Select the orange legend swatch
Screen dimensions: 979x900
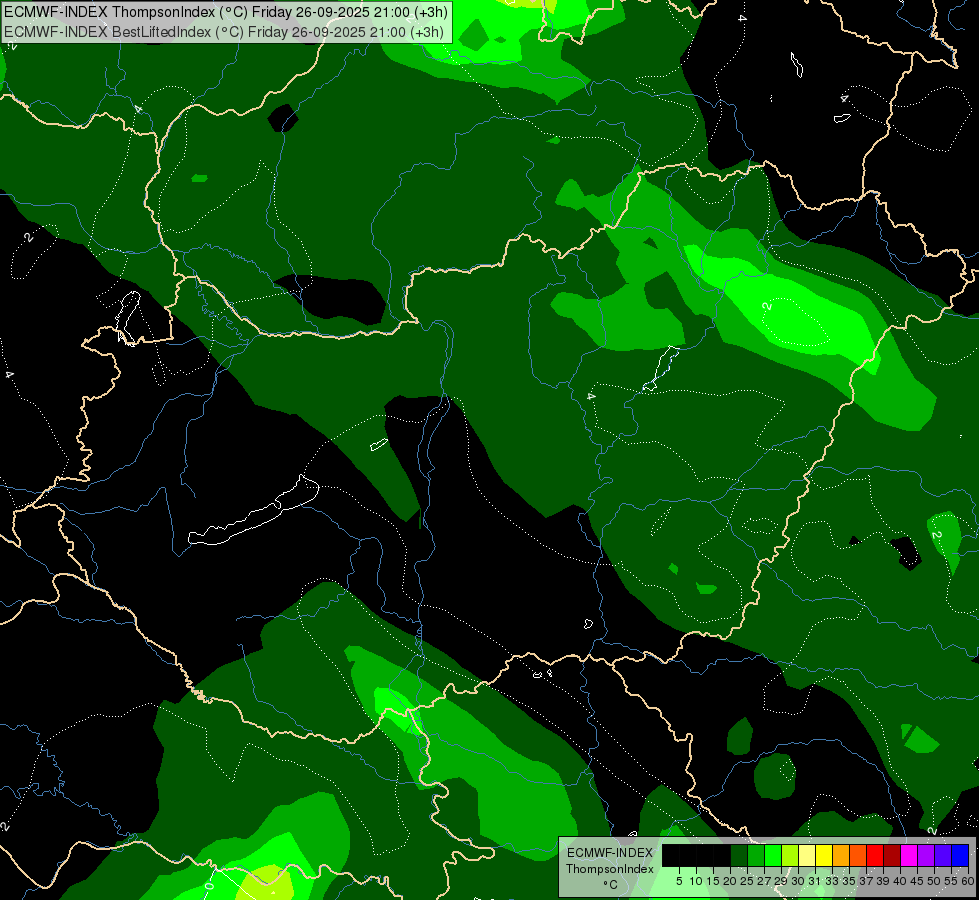click(x=841, y=855)
